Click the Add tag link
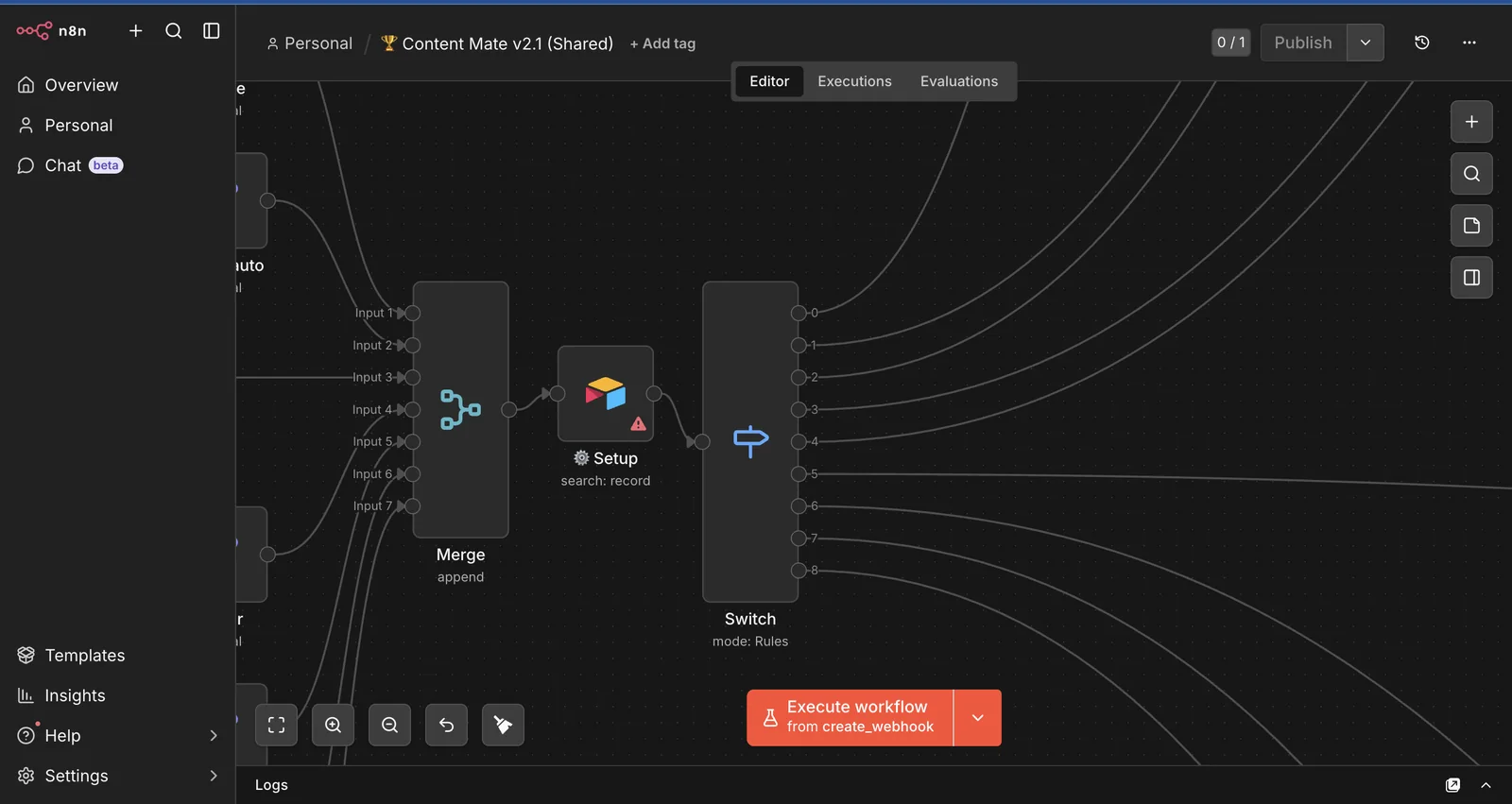The image size is (1512, 804). 662,43
